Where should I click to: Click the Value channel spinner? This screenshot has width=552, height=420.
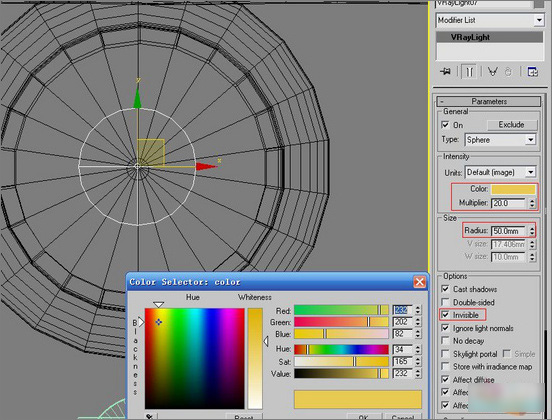(x=418, y=373)
